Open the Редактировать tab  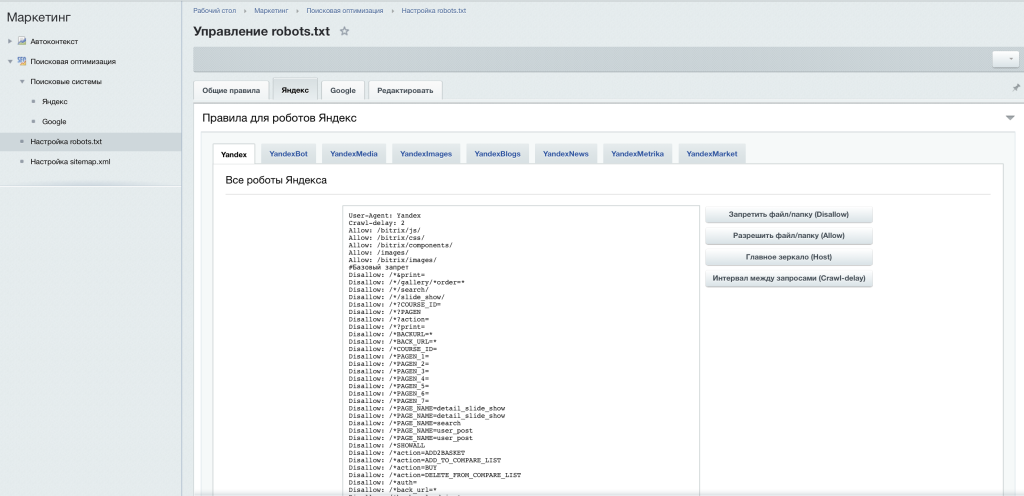pyautogui.click(x=405, y=91)
